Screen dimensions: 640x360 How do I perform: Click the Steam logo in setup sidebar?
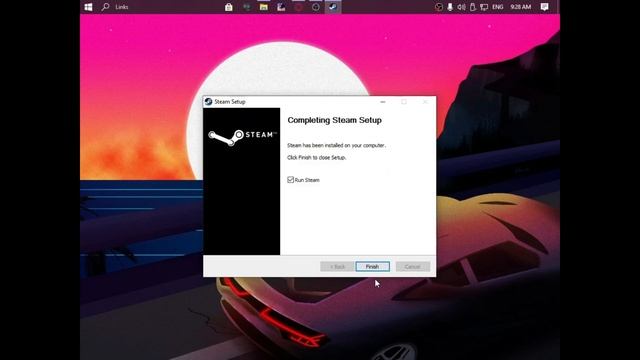[242, 137]
